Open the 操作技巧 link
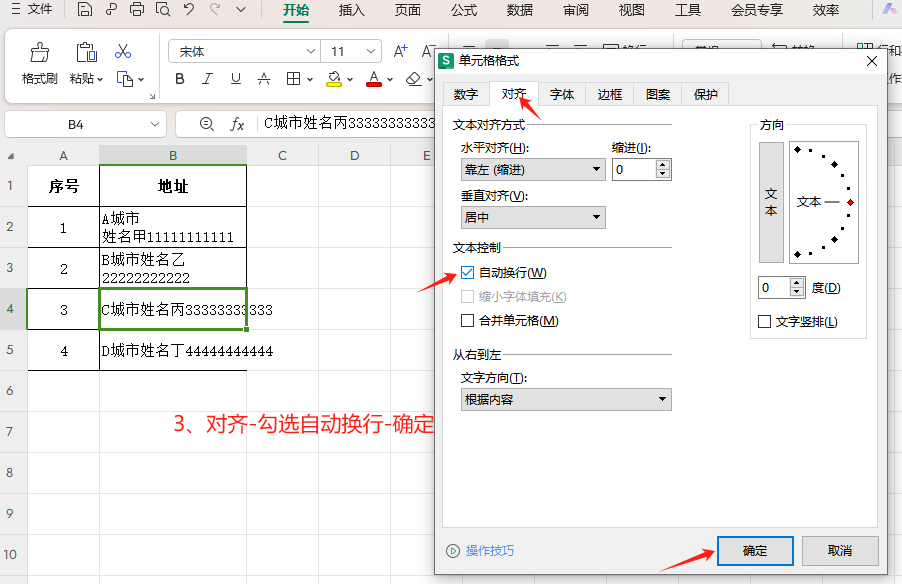Viewport: 902px width, 584px height. 490,551
